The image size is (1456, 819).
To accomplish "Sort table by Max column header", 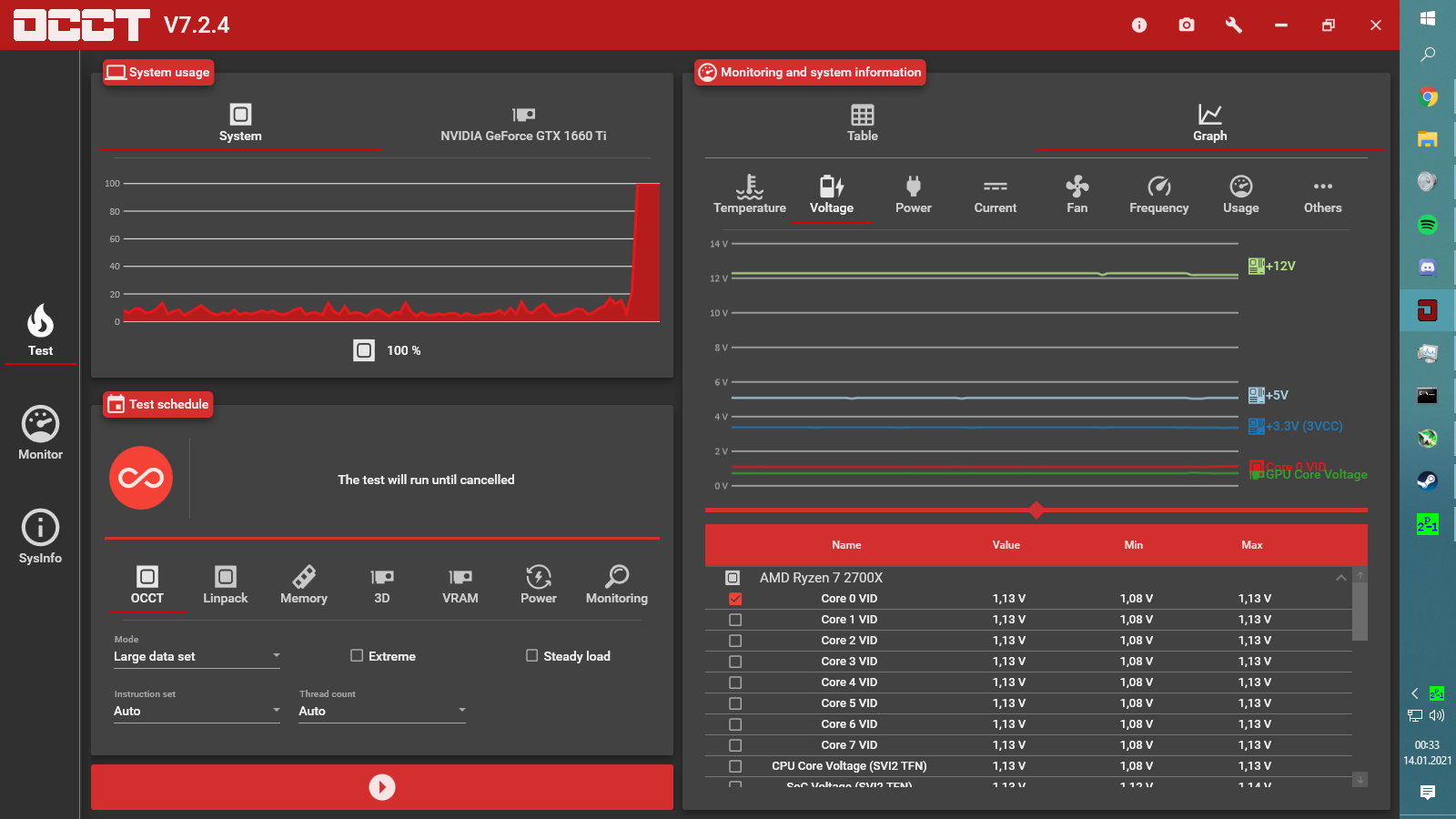I will click(x=1252, y=545).
